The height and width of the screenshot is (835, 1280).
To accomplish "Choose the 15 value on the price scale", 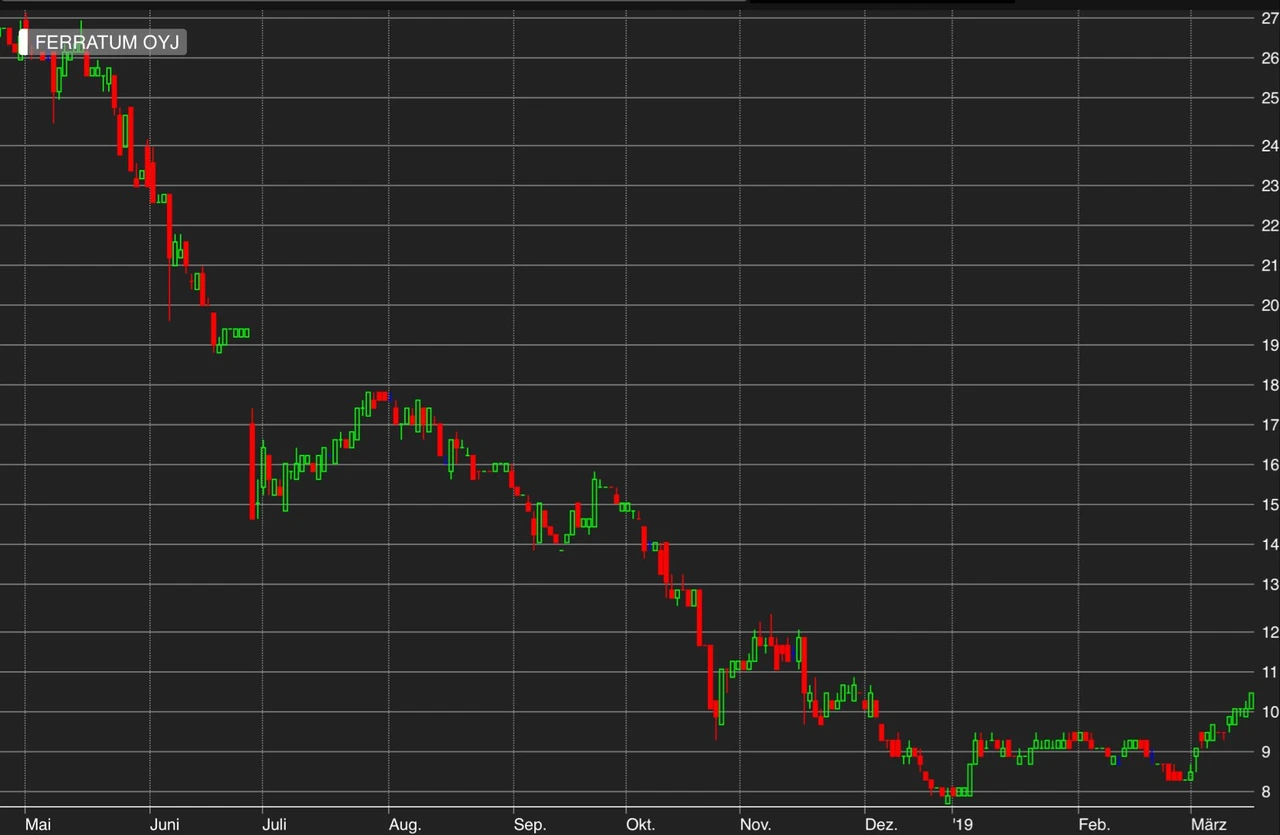I will (1270, 505).
